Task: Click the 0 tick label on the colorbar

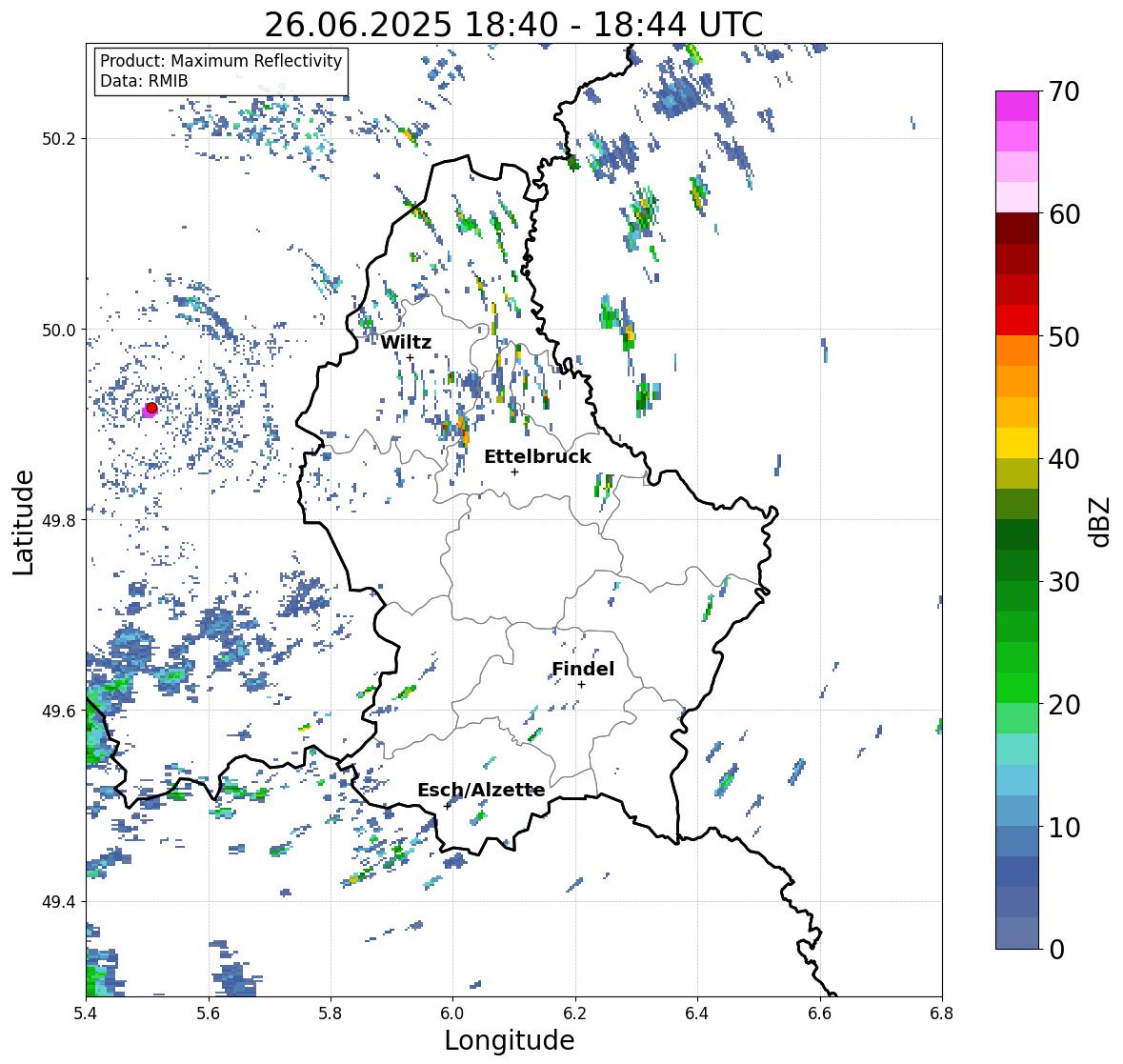Action: (1056, 950)
